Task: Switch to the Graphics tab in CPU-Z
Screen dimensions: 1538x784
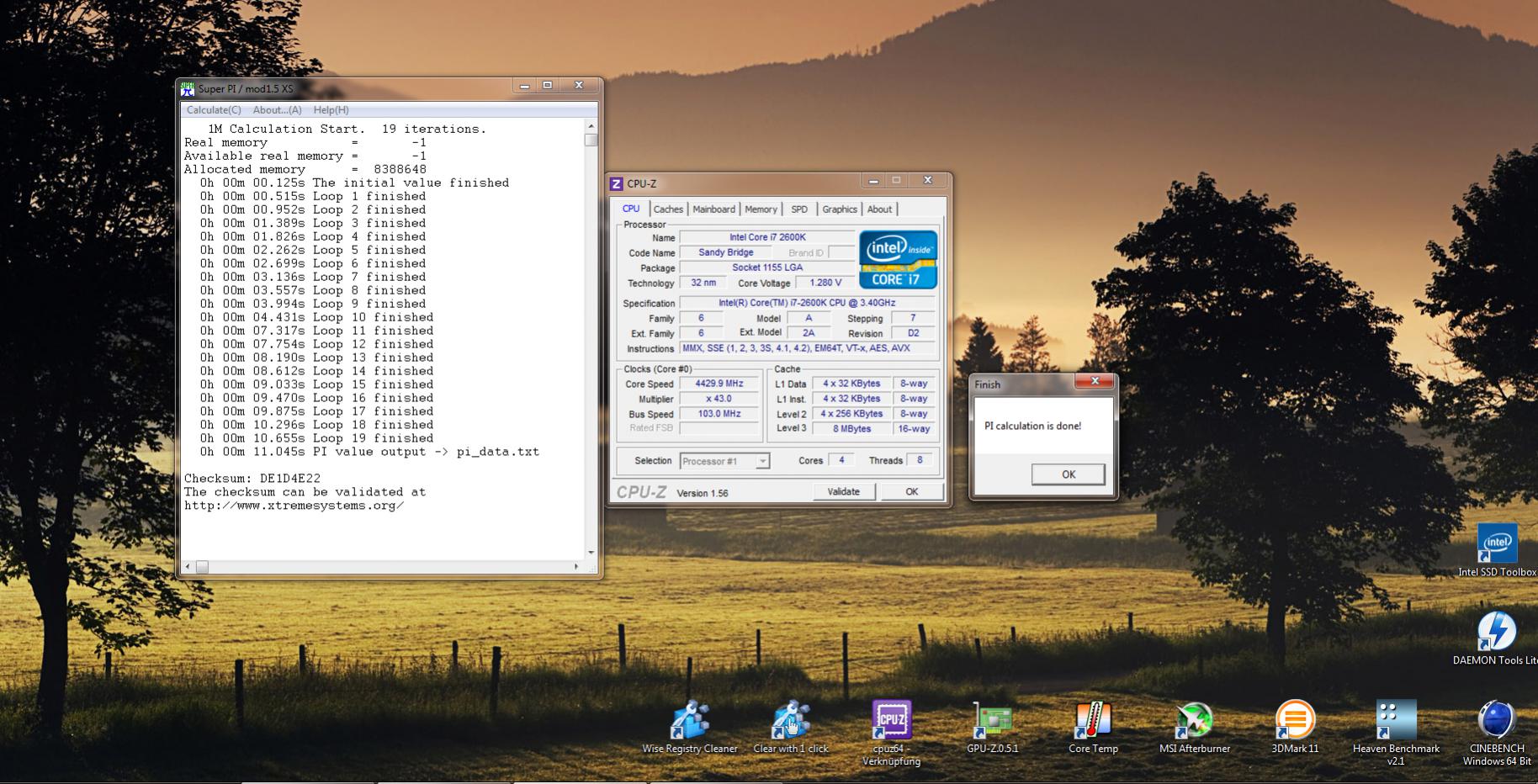Action: point(840,209)
